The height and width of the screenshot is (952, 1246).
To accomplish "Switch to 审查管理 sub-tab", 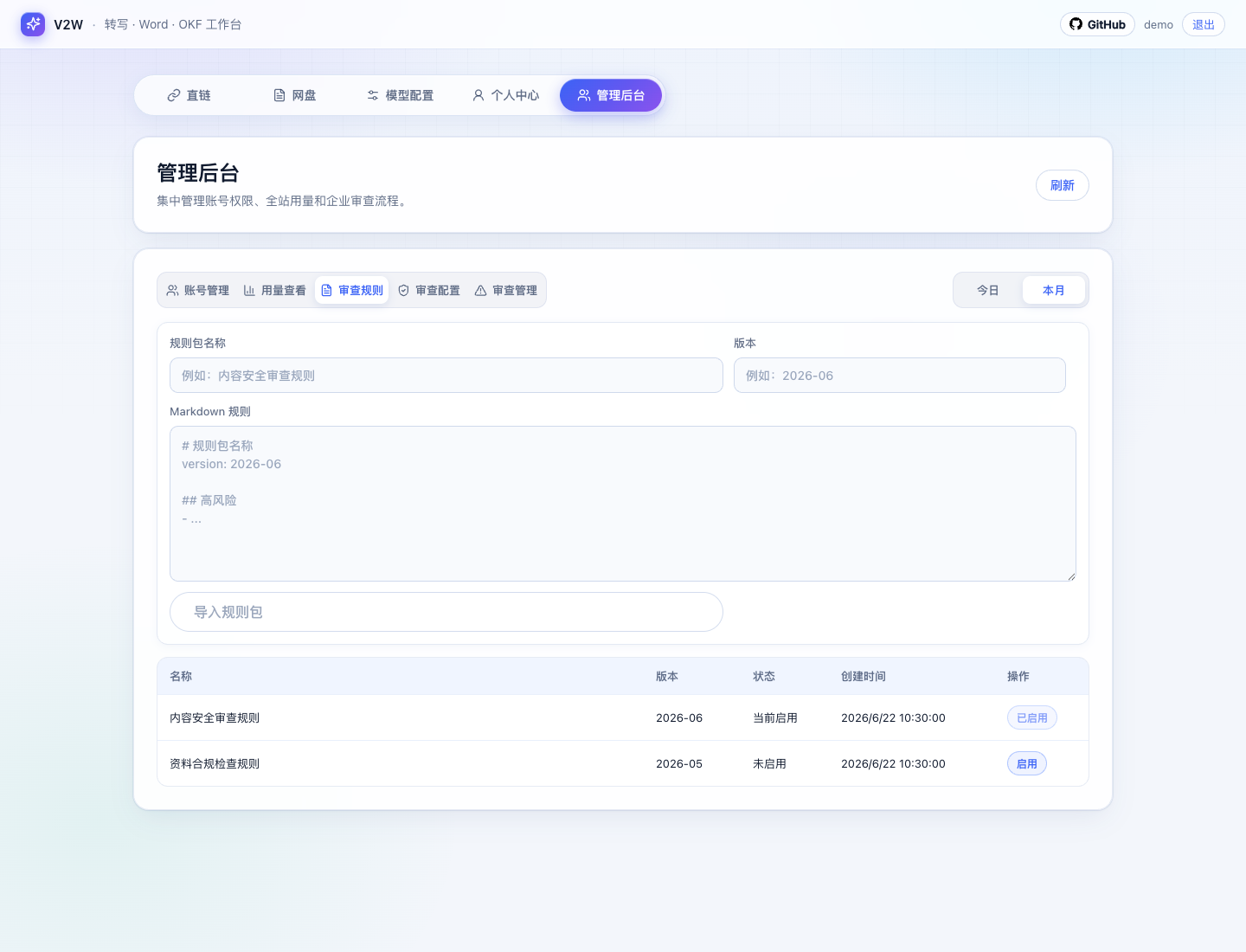I will [505, 291].
